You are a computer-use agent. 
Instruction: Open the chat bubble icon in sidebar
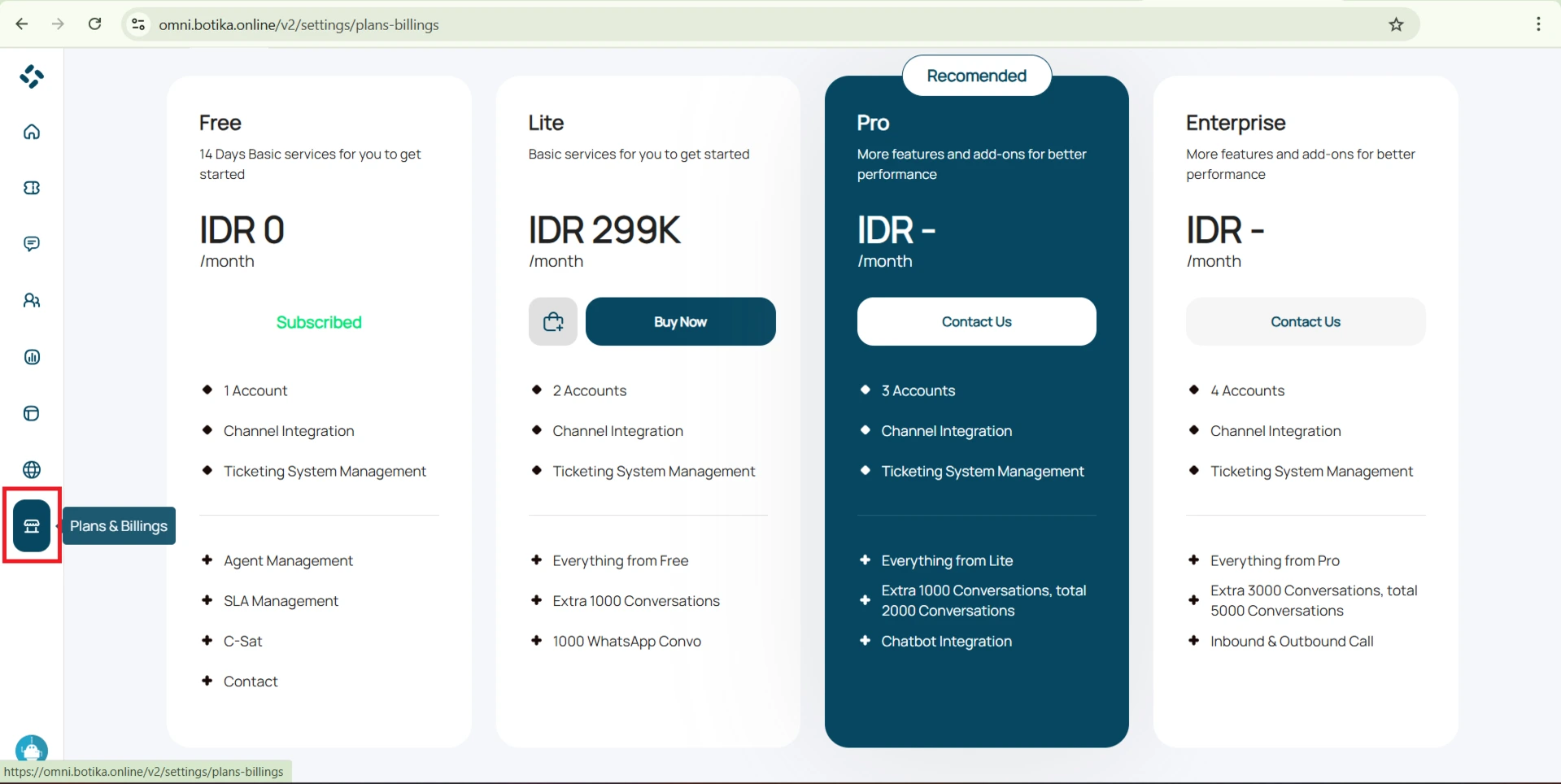[x=32, y=244]
